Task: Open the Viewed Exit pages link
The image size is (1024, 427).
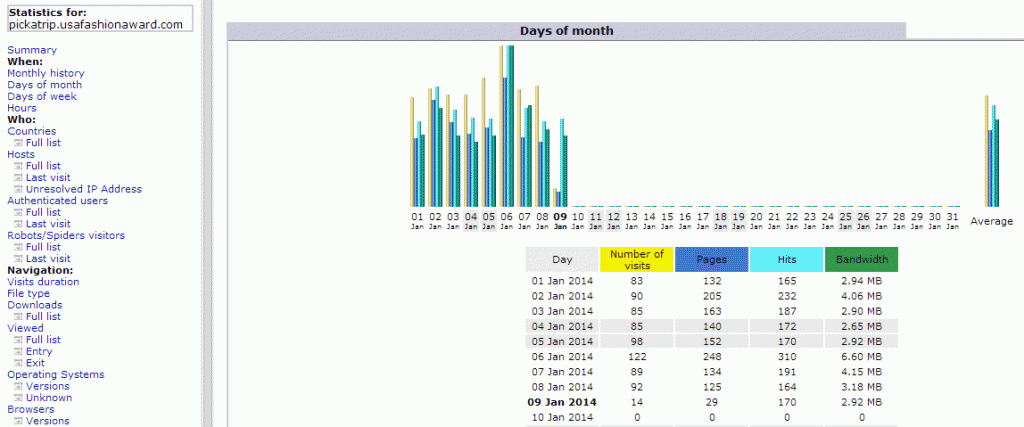Action: (x=35, y=363)
